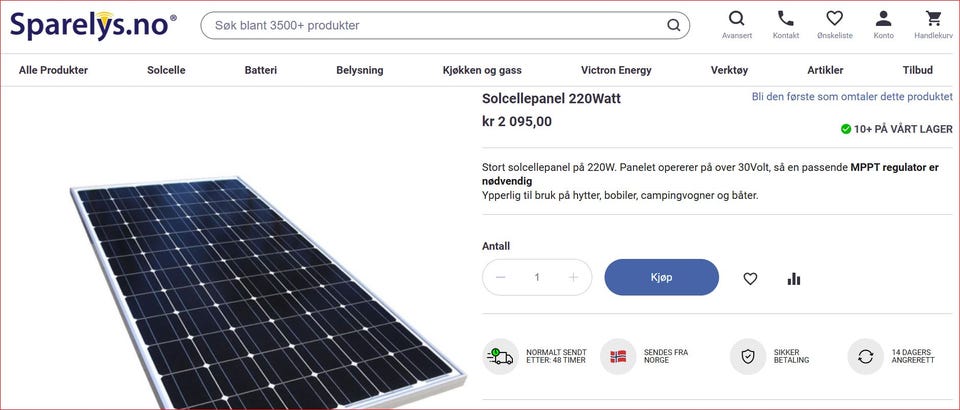Click the compare bar chart icon

click(x=794, y=279)
